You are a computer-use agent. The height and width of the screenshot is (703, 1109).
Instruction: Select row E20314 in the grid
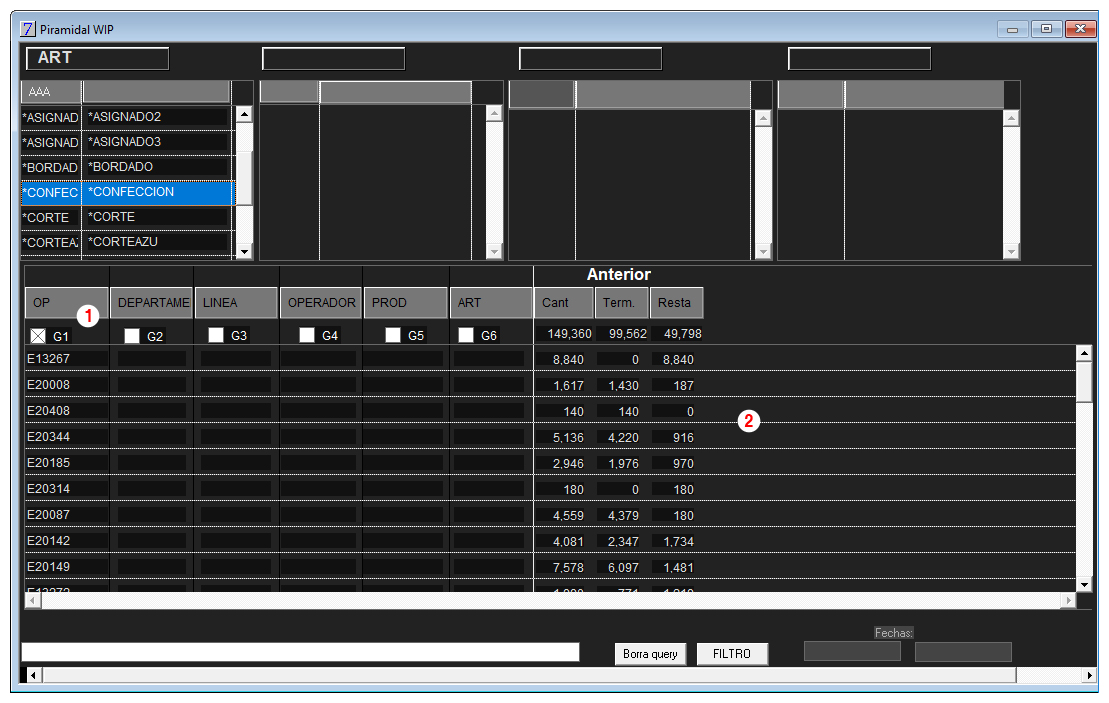tap(550, 489)
